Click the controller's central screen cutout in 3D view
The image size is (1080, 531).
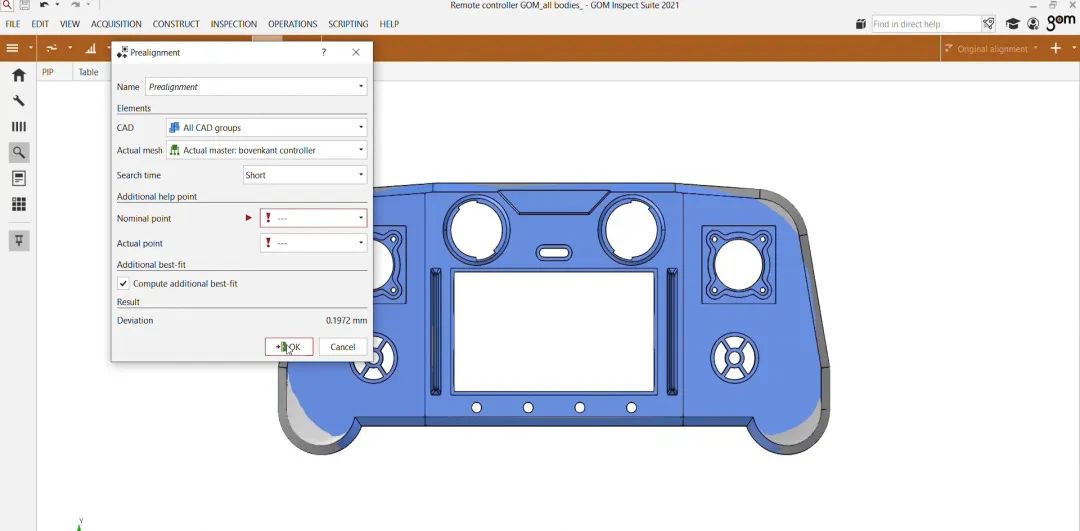[x=554, y=331]
